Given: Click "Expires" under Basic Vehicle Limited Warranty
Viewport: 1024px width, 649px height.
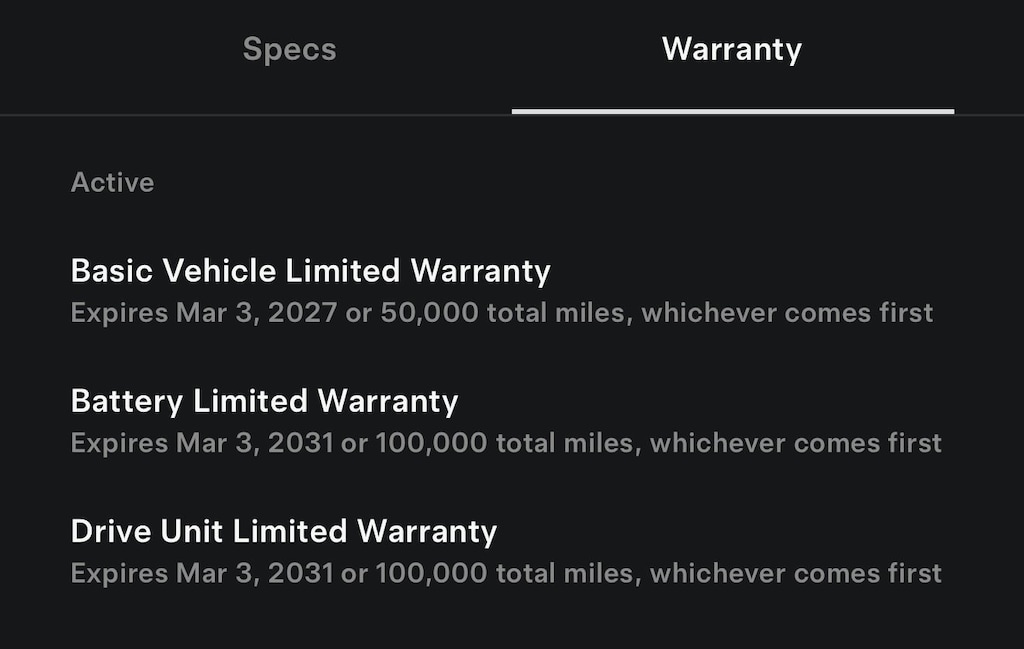Looking at the screenshot, I should (x=119, y=313).
